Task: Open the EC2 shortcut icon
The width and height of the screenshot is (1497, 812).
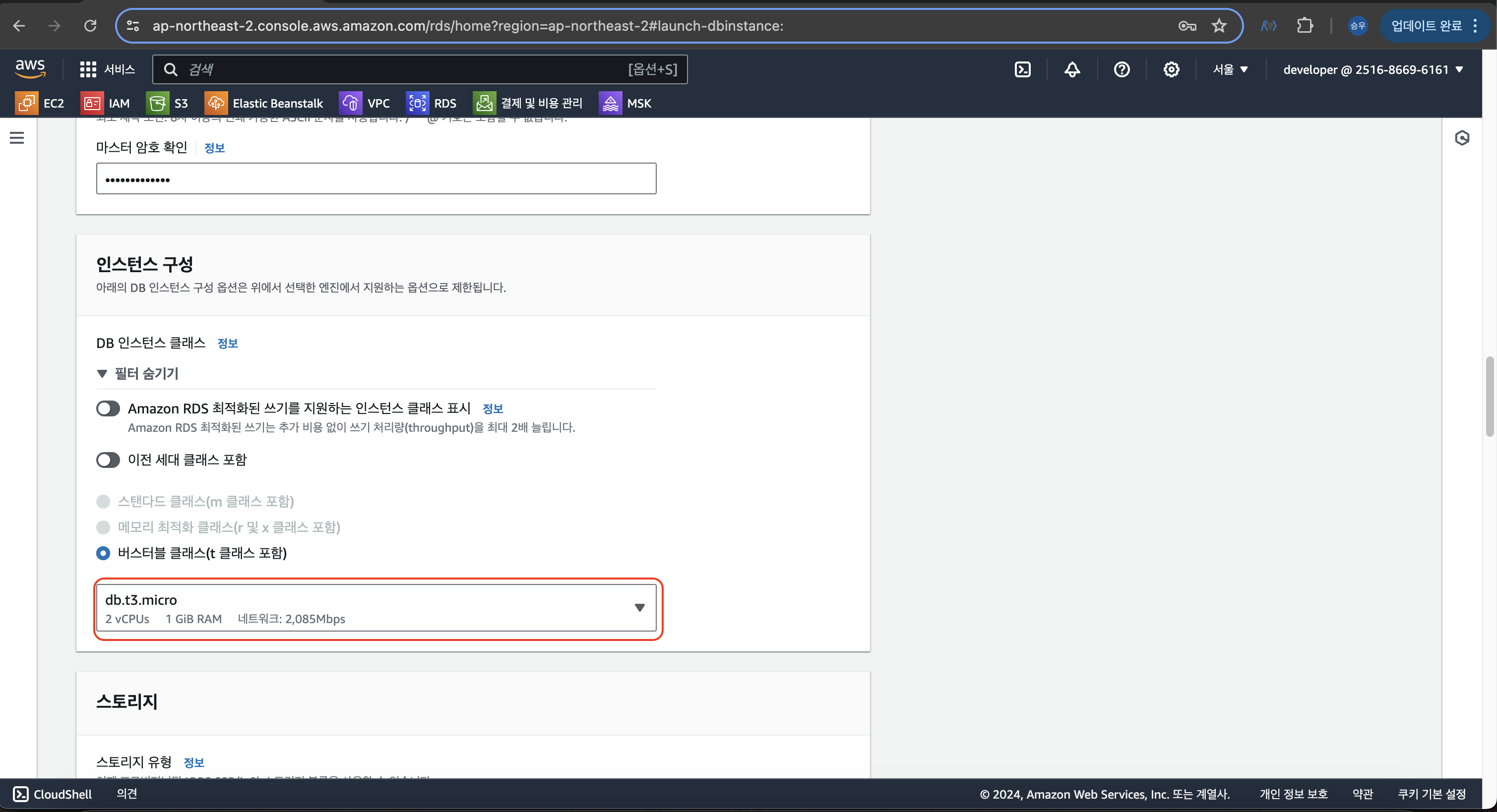Action: coord(27,104)
